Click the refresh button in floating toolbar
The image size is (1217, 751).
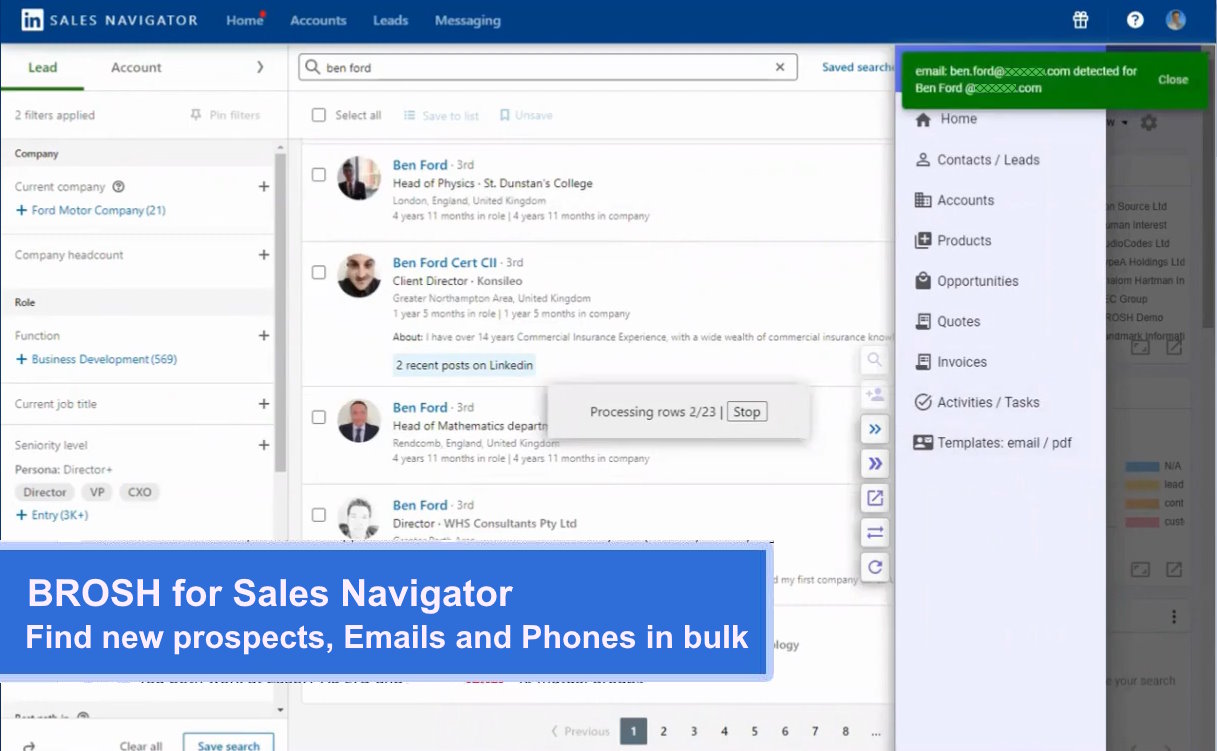tap(875, 567)
